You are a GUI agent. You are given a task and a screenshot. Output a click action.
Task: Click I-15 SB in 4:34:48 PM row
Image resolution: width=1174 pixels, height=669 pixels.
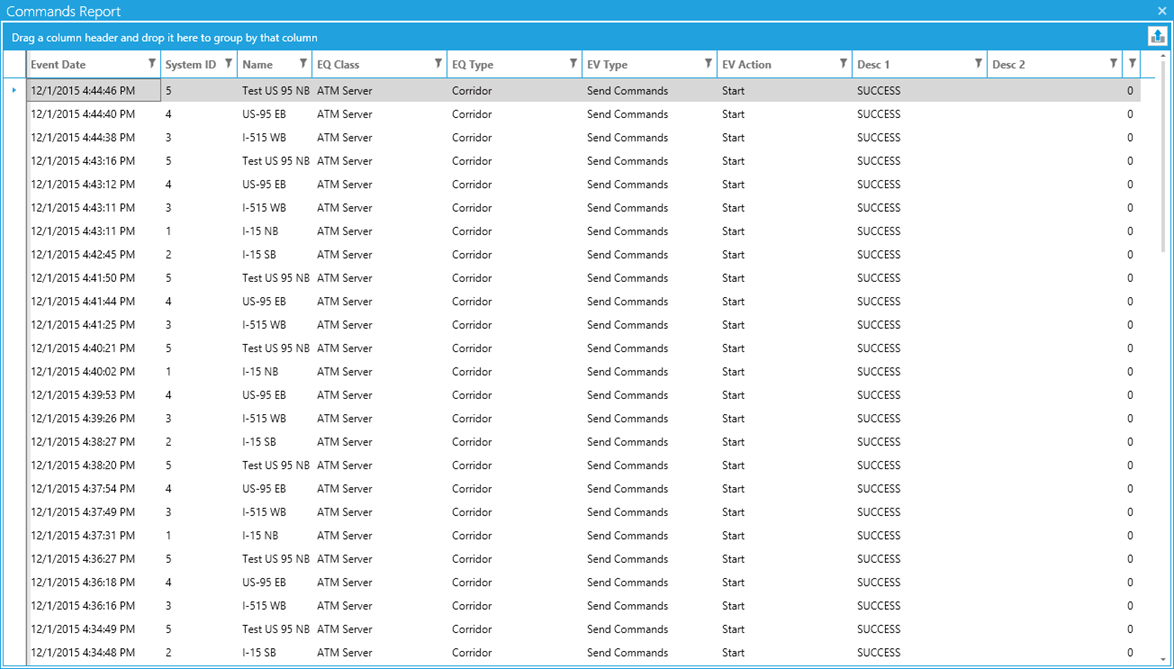259,653
